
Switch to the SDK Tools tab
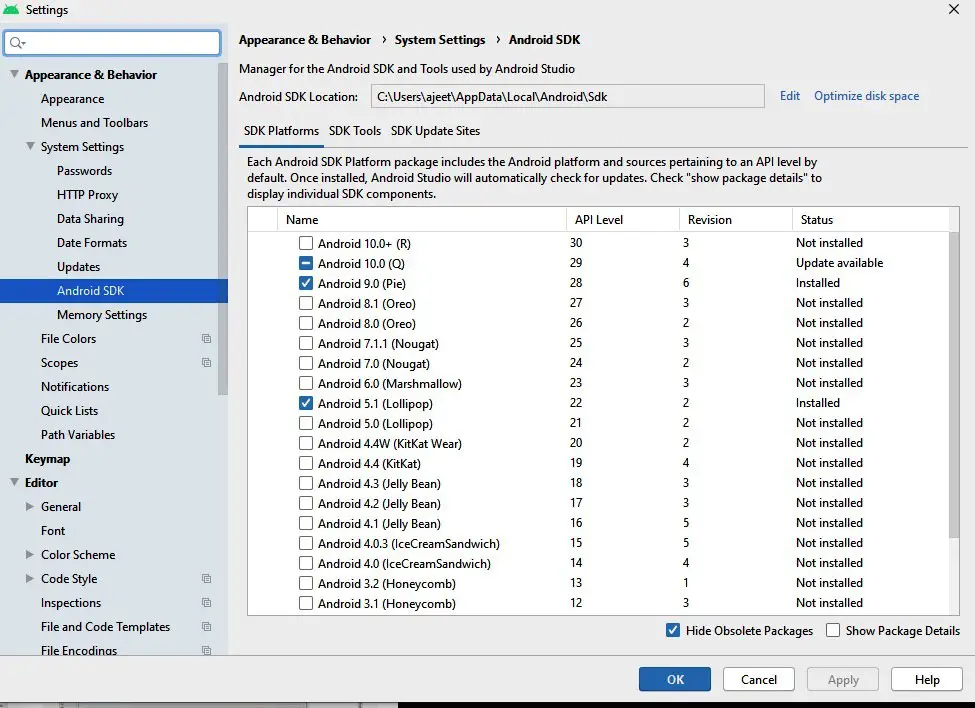point(354,131)
